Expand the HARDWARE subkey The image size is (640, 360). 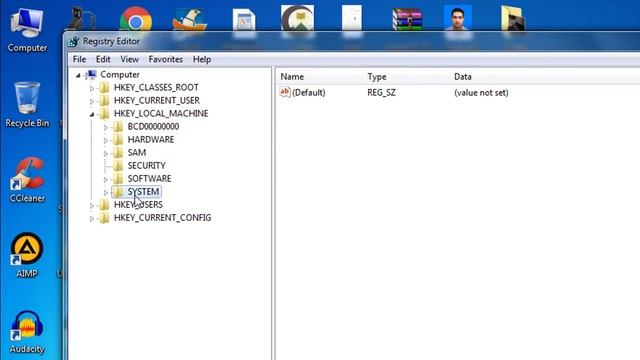click(x=106, y=140)
